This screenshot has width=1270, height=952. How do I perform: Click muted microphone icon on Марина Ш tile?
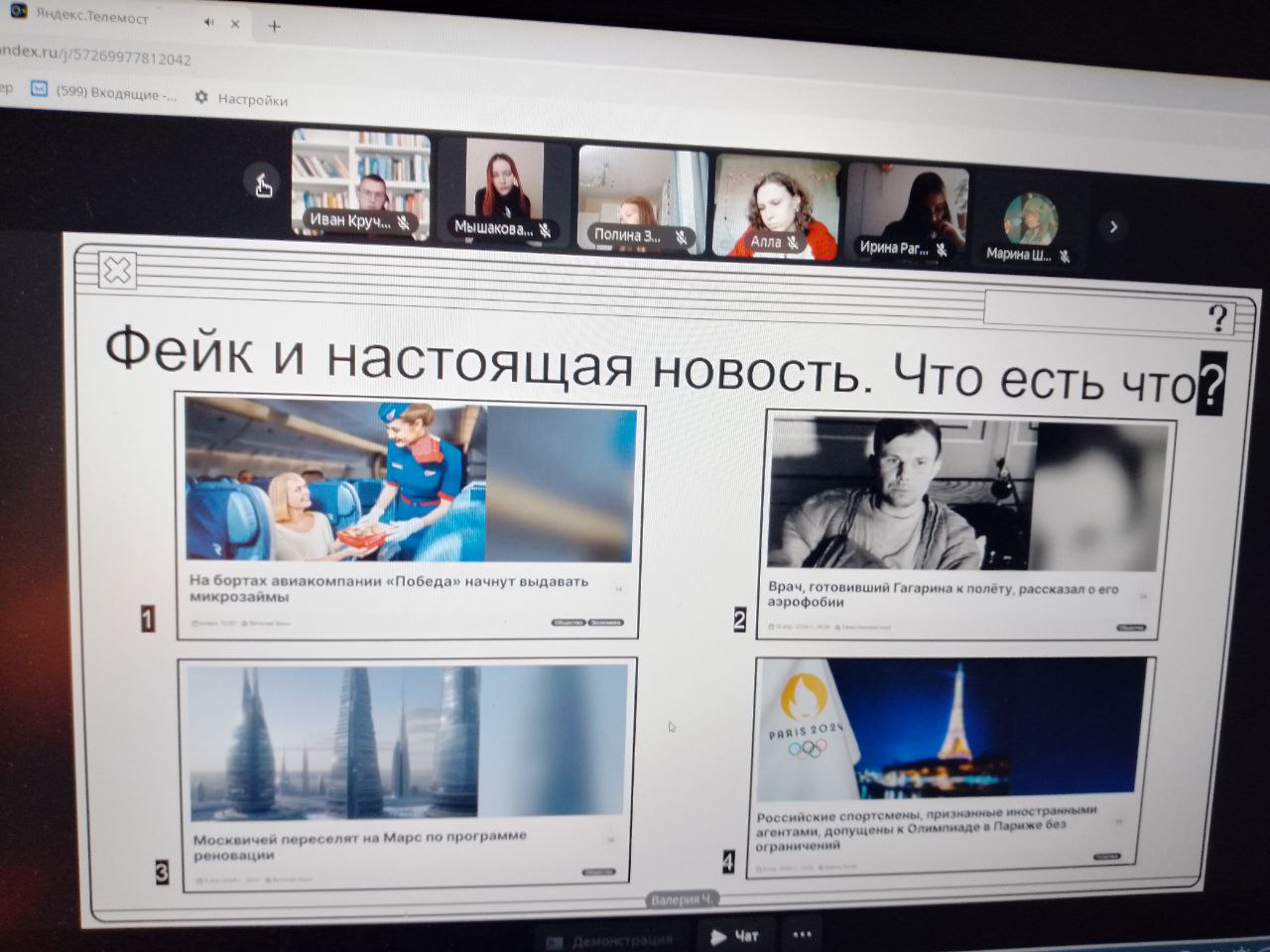tap(1064, 256)
